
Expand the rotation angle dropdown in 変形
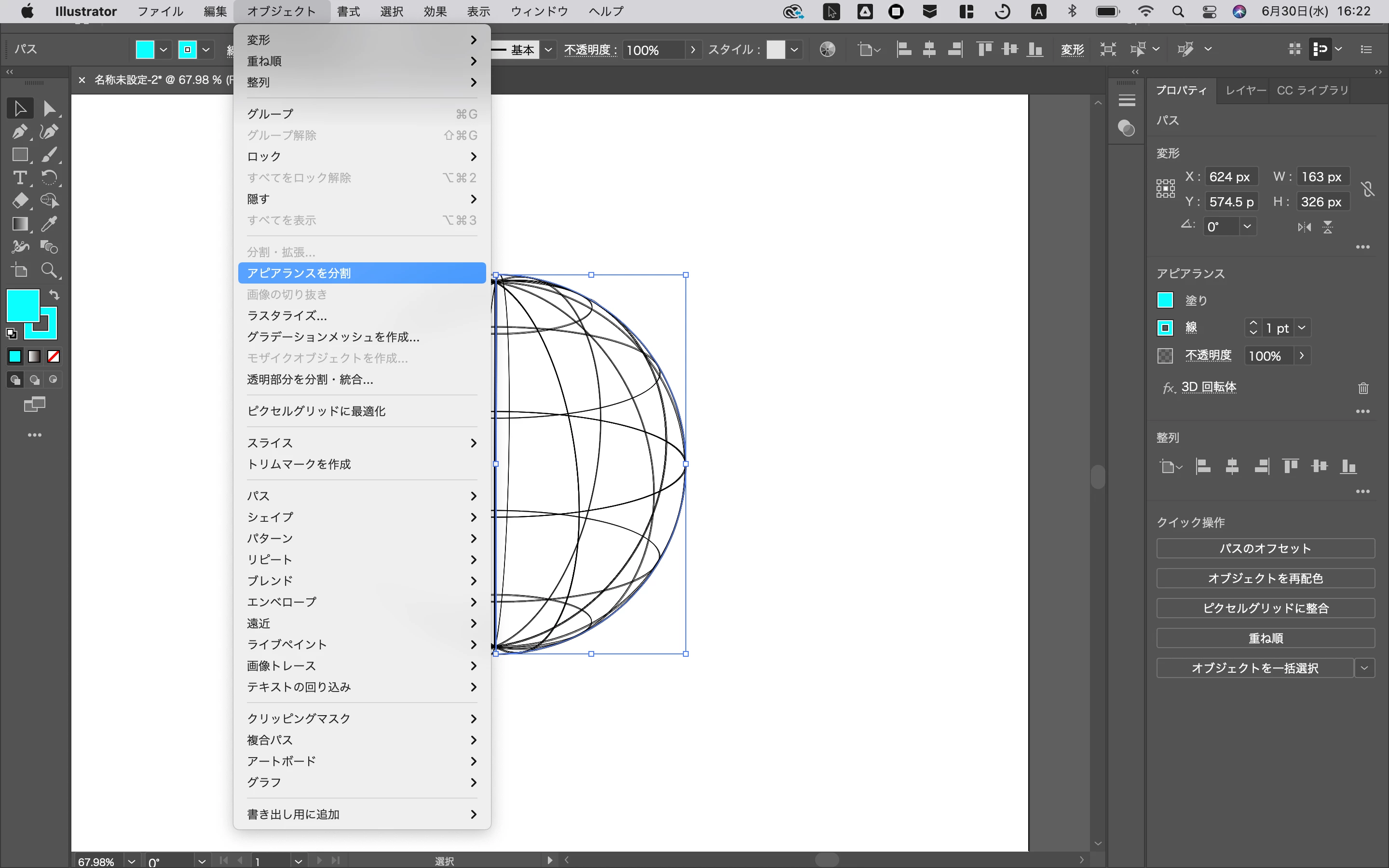tap(1247, 226)
